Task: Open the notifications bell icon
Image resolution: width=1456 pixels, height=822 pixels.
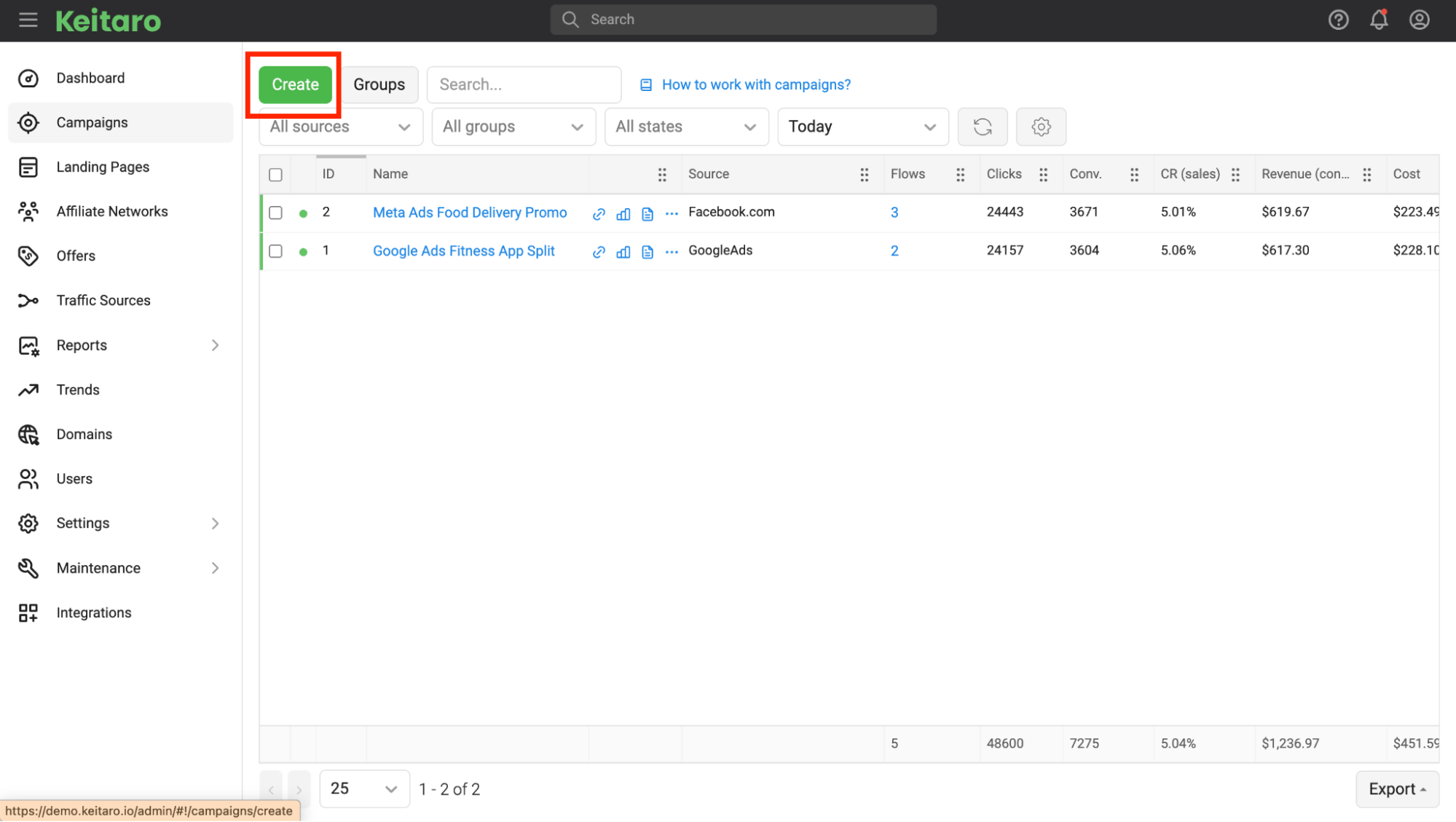Action: 1379,20
